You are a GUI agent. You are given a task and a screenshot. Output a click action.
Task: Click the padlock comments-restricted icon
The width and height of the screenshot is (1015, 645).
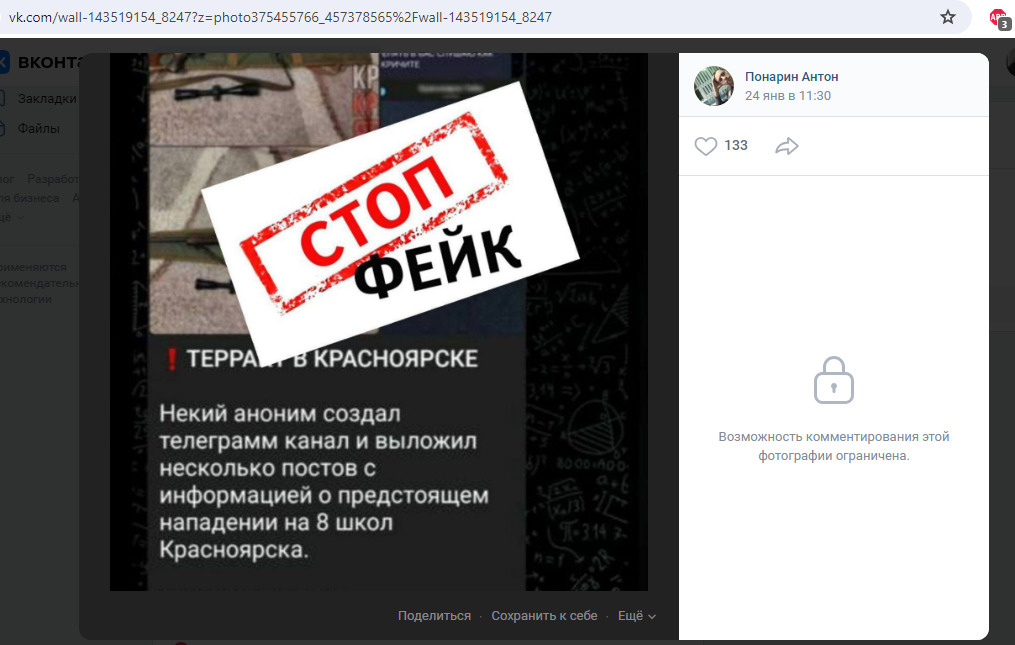[x=834, y=380]
